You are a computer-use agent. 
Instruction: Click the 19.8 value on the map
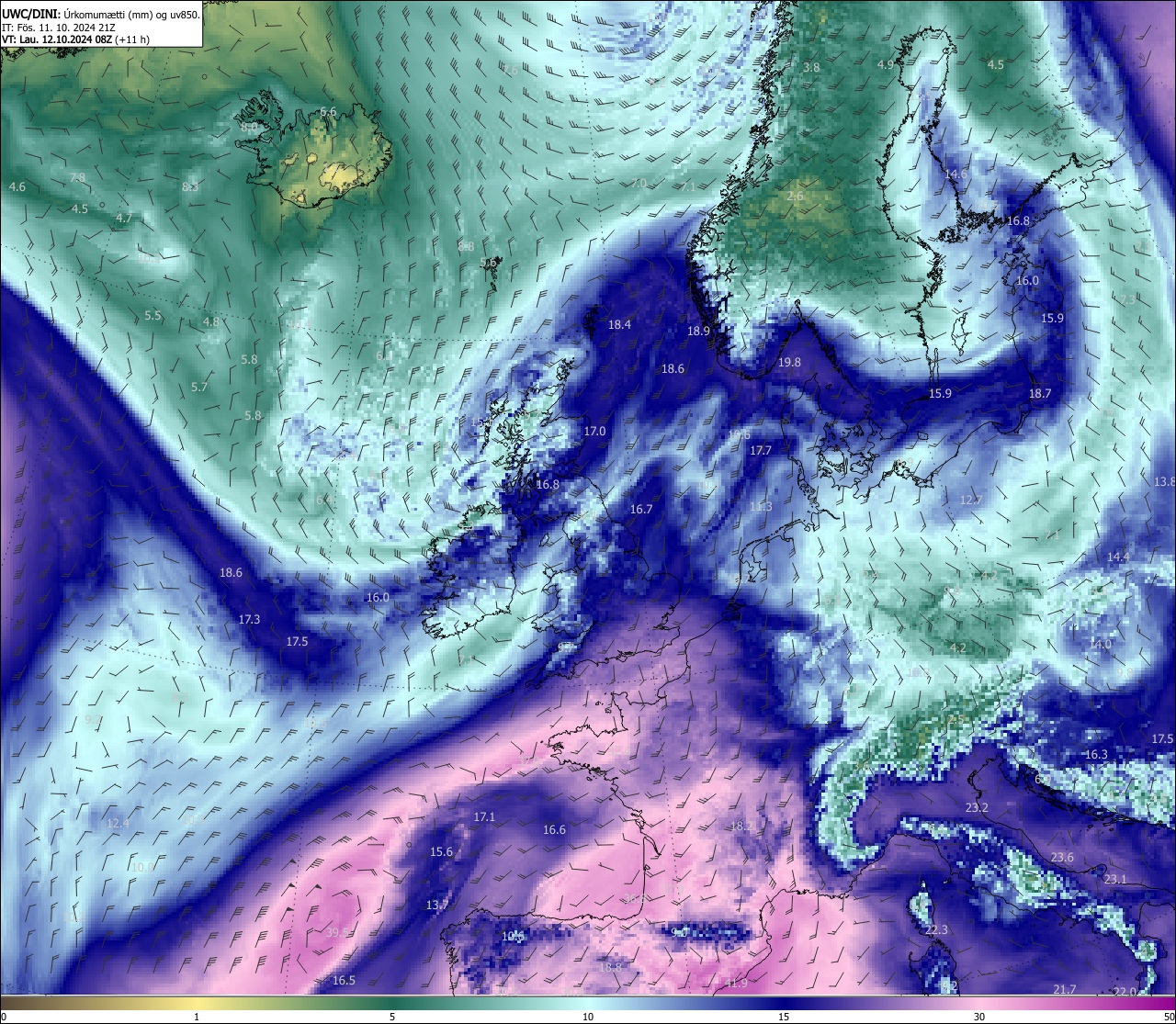[789, 363]
